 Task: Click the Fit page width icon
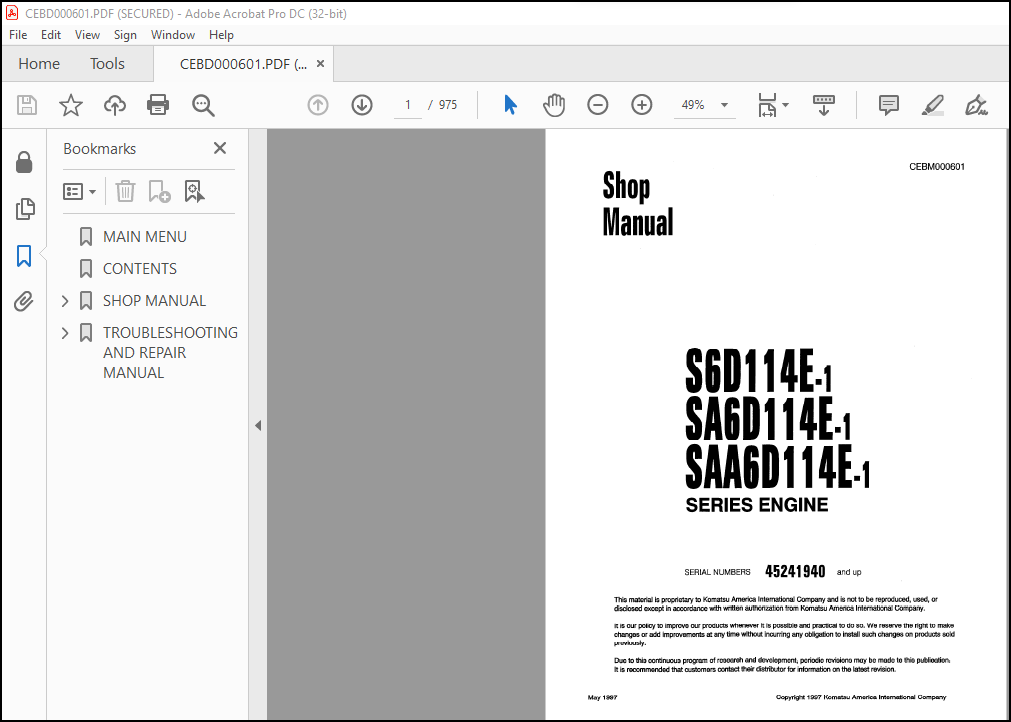pos(767,104)
